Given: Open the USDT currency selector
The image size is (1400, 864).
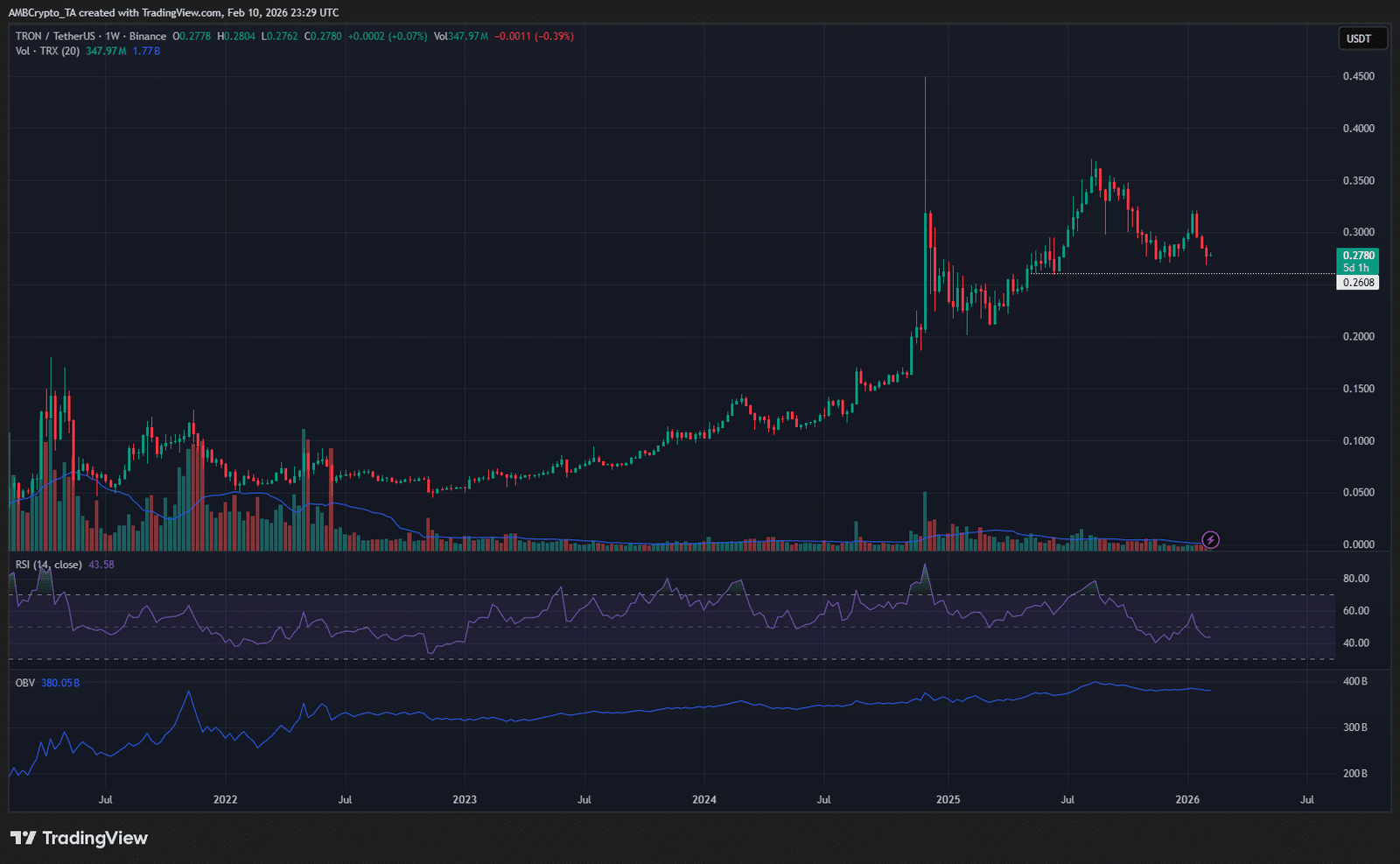Looking at the screenshot, I should pyautogui.click(x=1361, y=39).
